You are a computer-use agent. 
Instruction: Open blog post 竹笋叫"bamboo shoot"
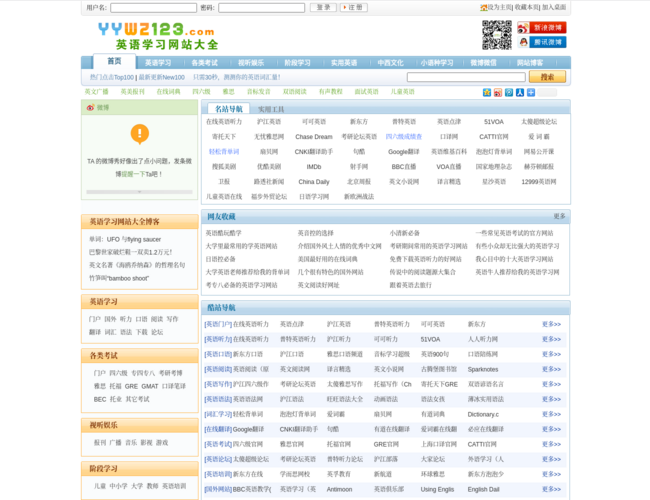click(x=119, y=278)
